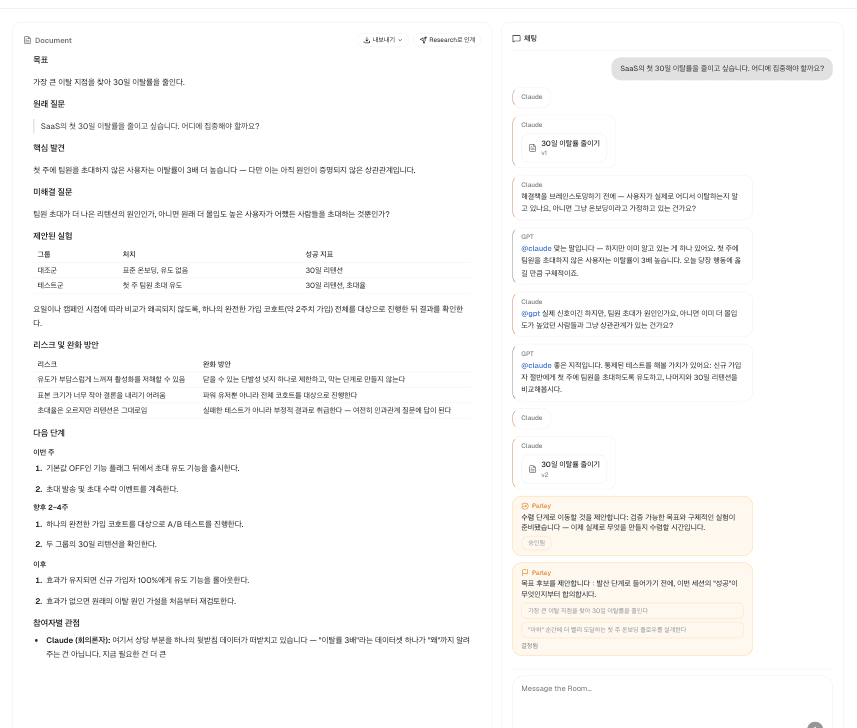
Task: Click the 성공 지표 column header
Action: [x=319, y=254]
